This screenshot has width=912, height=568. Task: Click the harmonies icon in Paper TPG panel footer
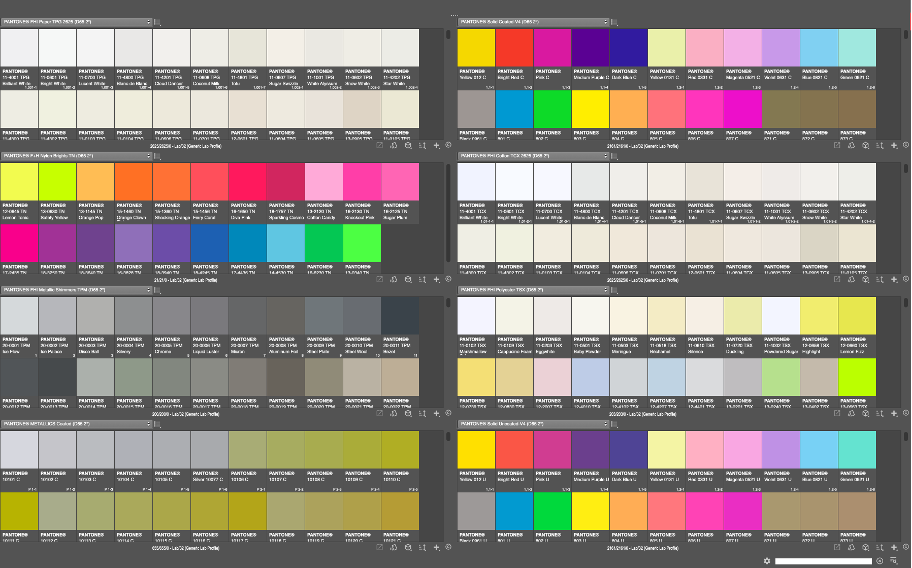394,145
